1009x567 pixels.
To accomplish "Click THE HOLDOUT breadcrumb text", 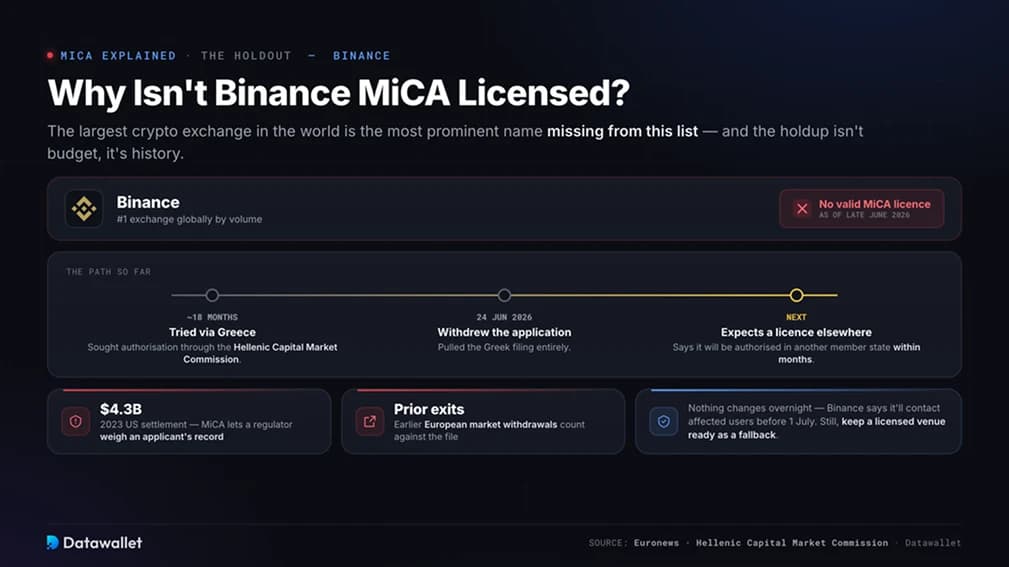I will (246, 56).
